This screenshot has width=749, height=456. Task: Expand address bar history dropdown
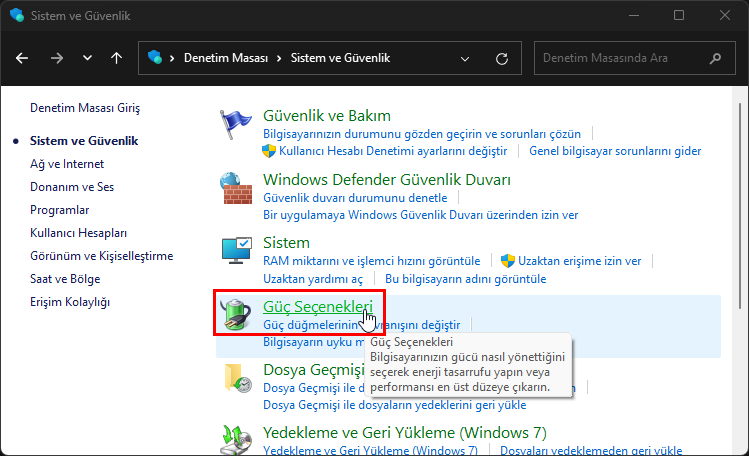(x=464, y=59)
